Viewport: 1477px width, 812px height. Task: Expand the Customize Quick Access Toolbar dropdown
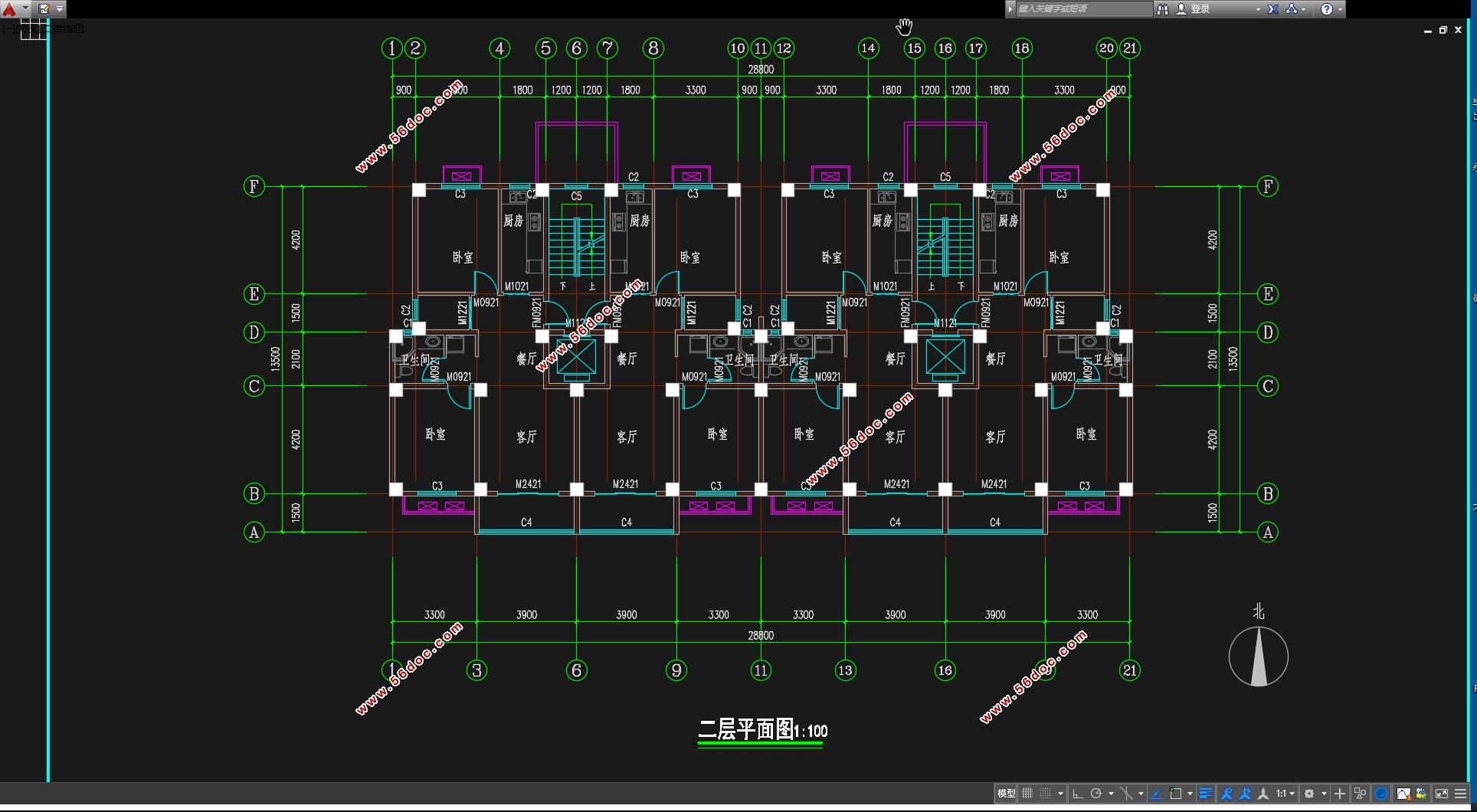point(60,9)
